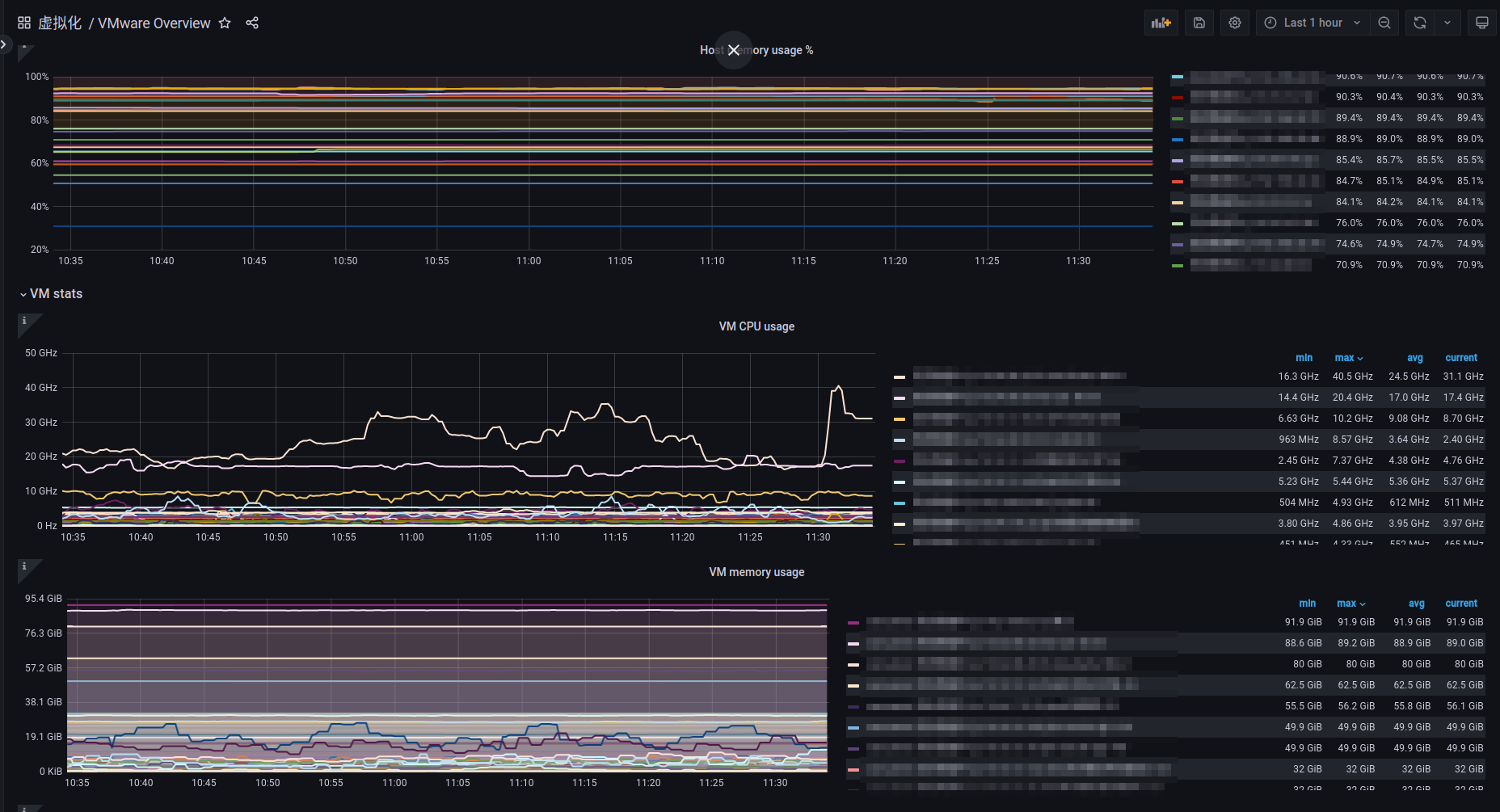
Task: Sort VM CPU usage legend by min
Action: [x=1304, y=358]
